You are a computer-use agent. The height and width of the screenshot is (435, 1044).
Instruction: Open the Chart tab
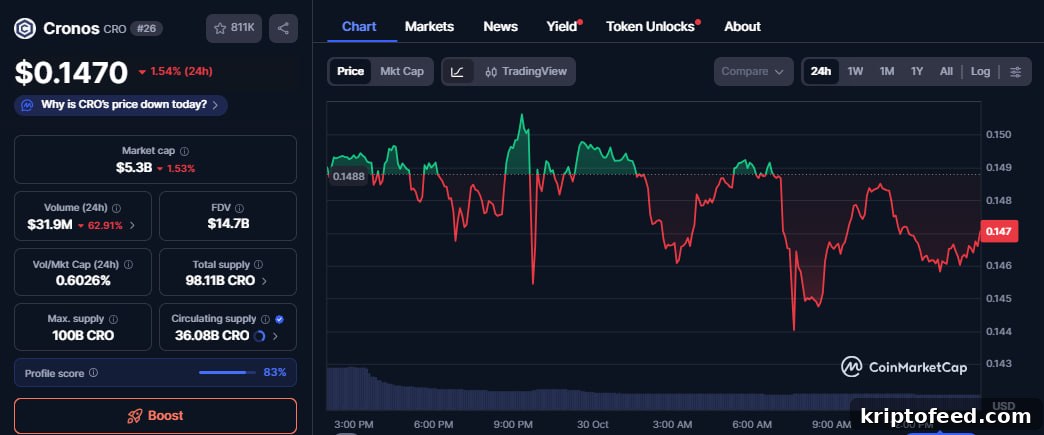[359, 27]
